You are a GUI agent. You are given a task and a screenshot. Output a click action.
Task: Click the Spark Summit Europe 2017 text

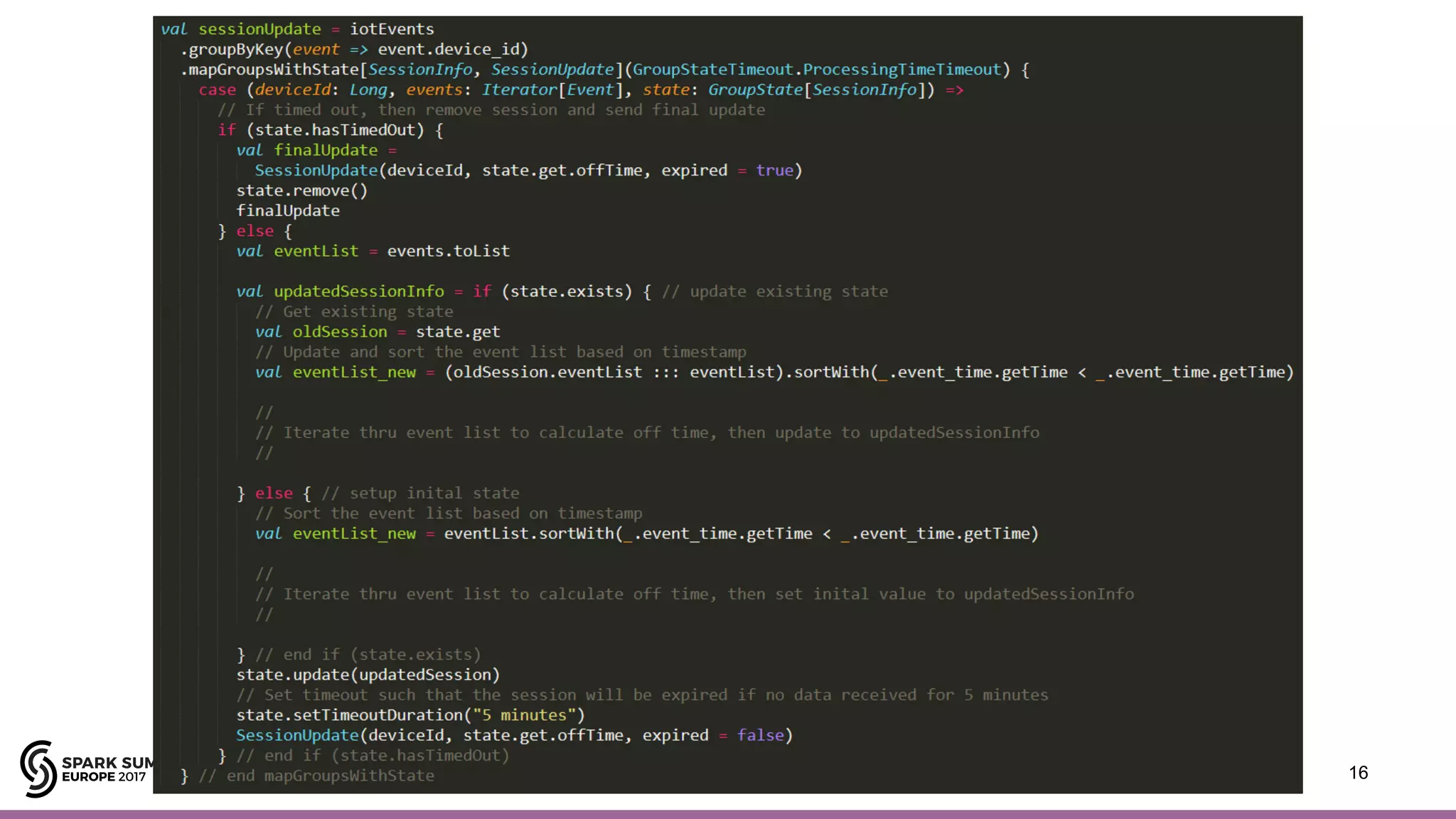pos(107,769)
